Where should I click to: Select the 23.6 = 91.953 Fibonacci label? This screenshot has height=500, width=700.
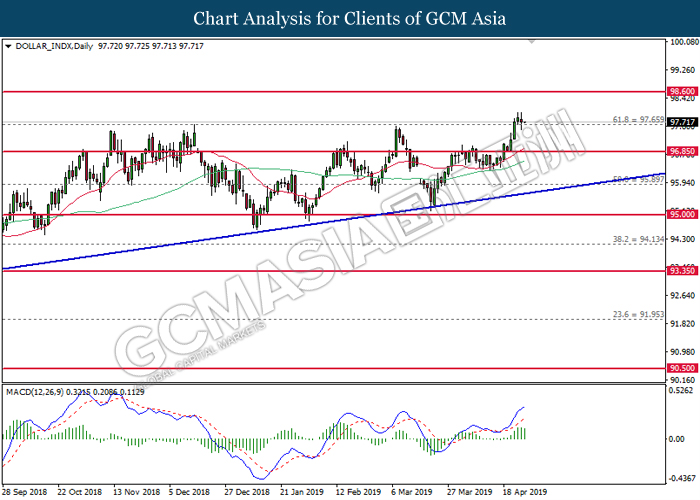click(x=637, y=315)
